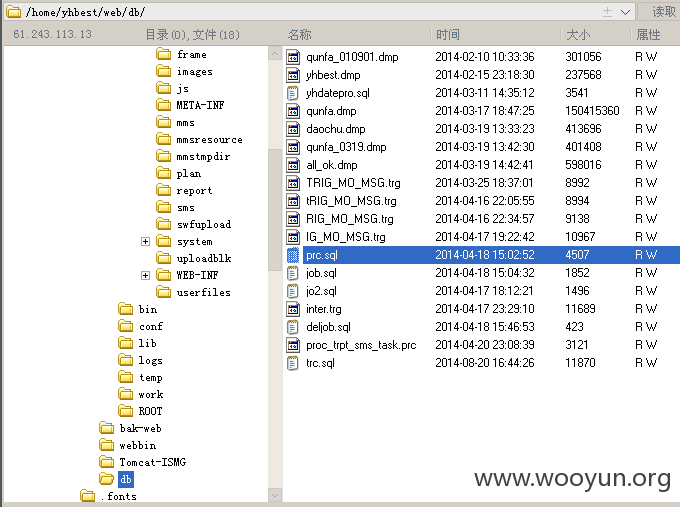The height and width of the screenshot is (507, 680).
Task: Expand the WEB-INF folder node
Action: tap(145, 275)
